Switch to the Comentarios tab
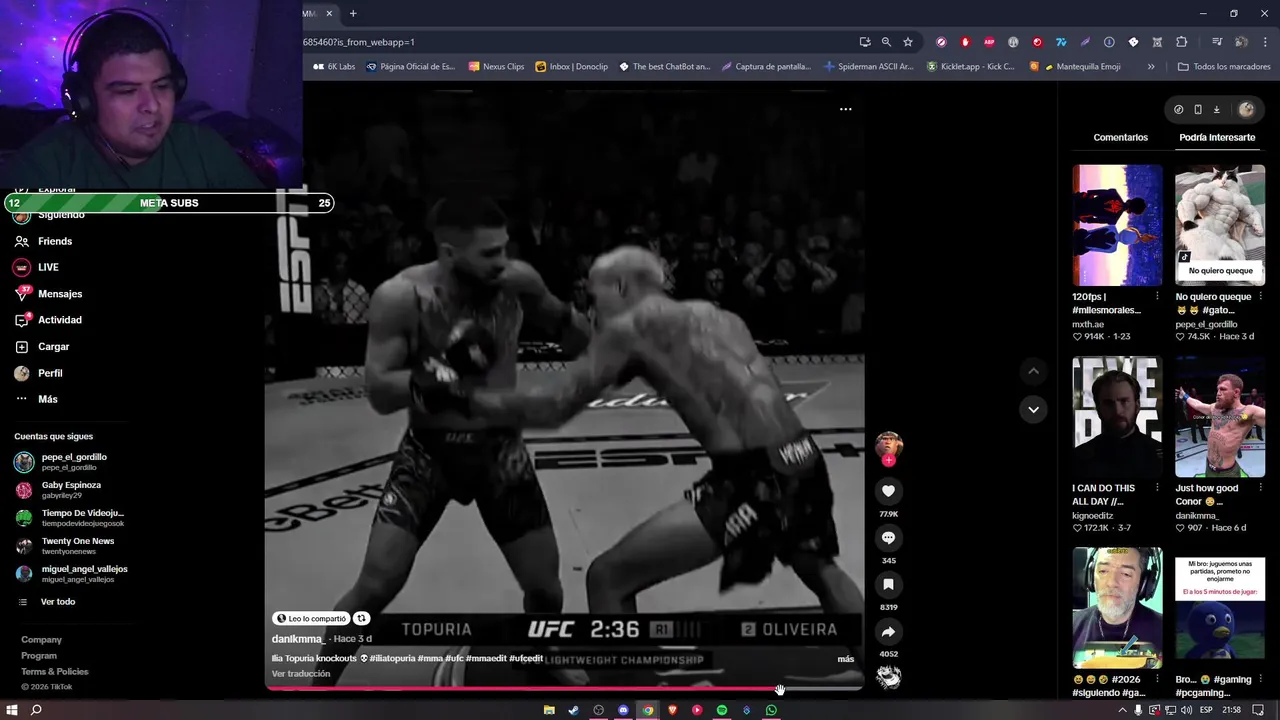The image size is (1280, 720). tap(1120, 137)
